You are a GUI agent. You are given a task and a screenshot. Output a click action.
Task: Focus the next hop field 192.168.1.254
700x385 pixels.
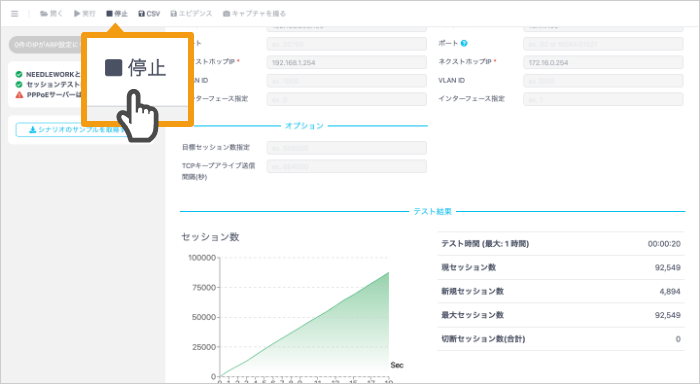coord(346,63)
